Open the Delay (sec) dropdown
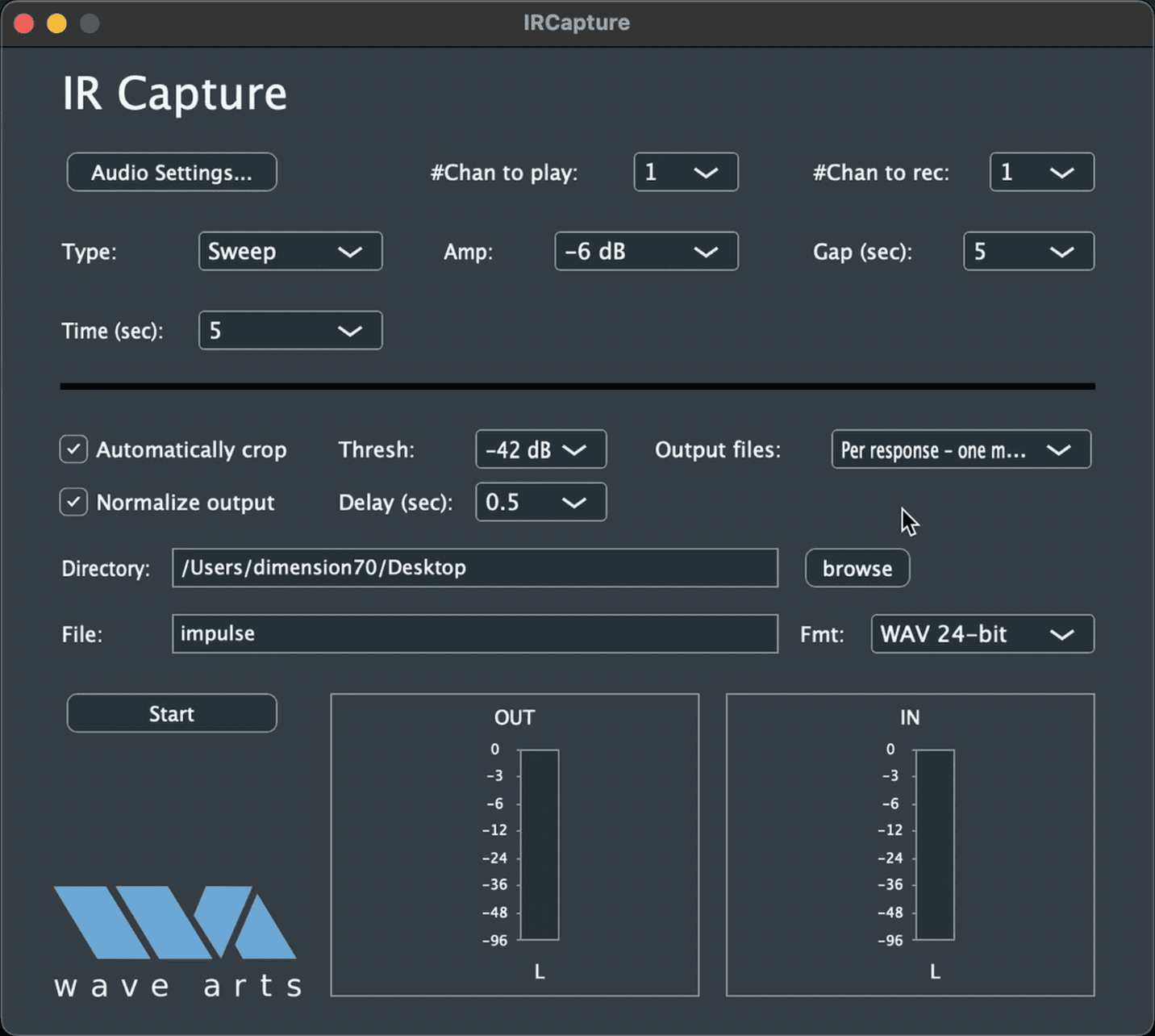 540,502
